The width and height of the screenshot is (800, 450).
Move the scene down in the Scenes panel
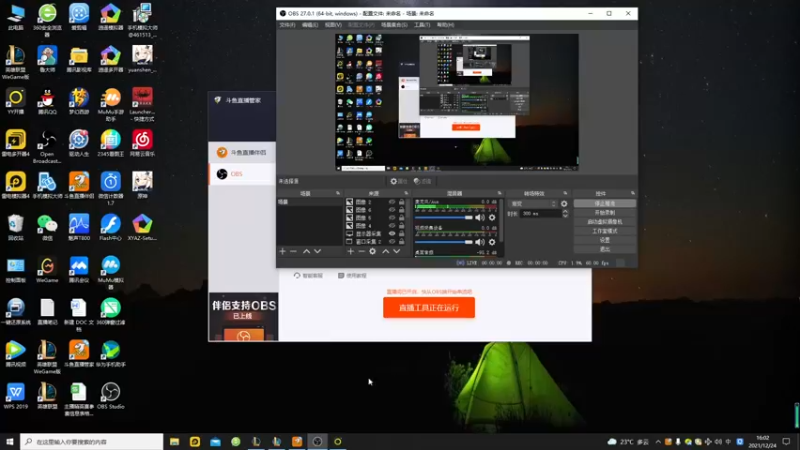click(317, 251)
